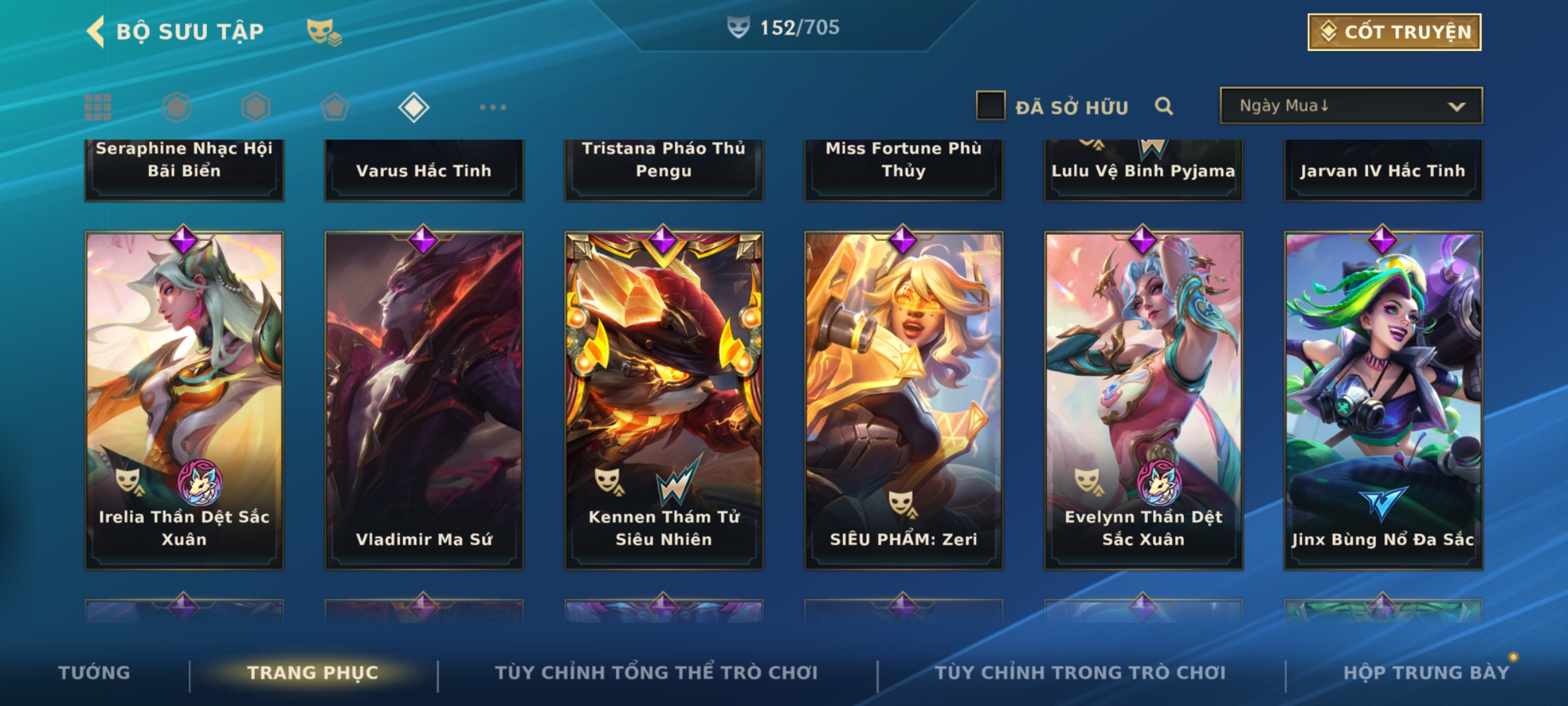Screen dimensions: 1568x706
Task: Switch to the Tướng tab
Action: [94, 673]
